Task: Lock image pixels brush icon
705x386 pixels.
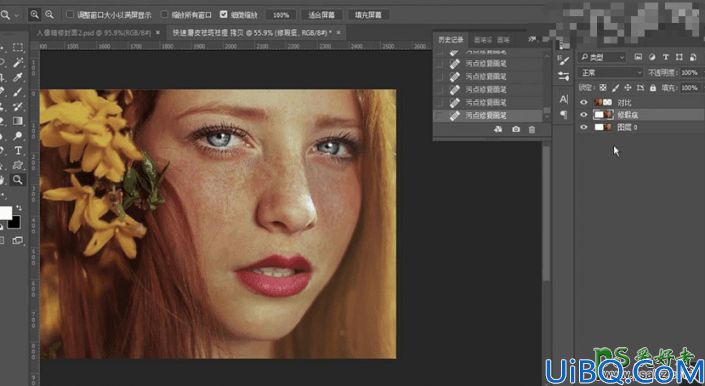Action: tap(616, 88)
